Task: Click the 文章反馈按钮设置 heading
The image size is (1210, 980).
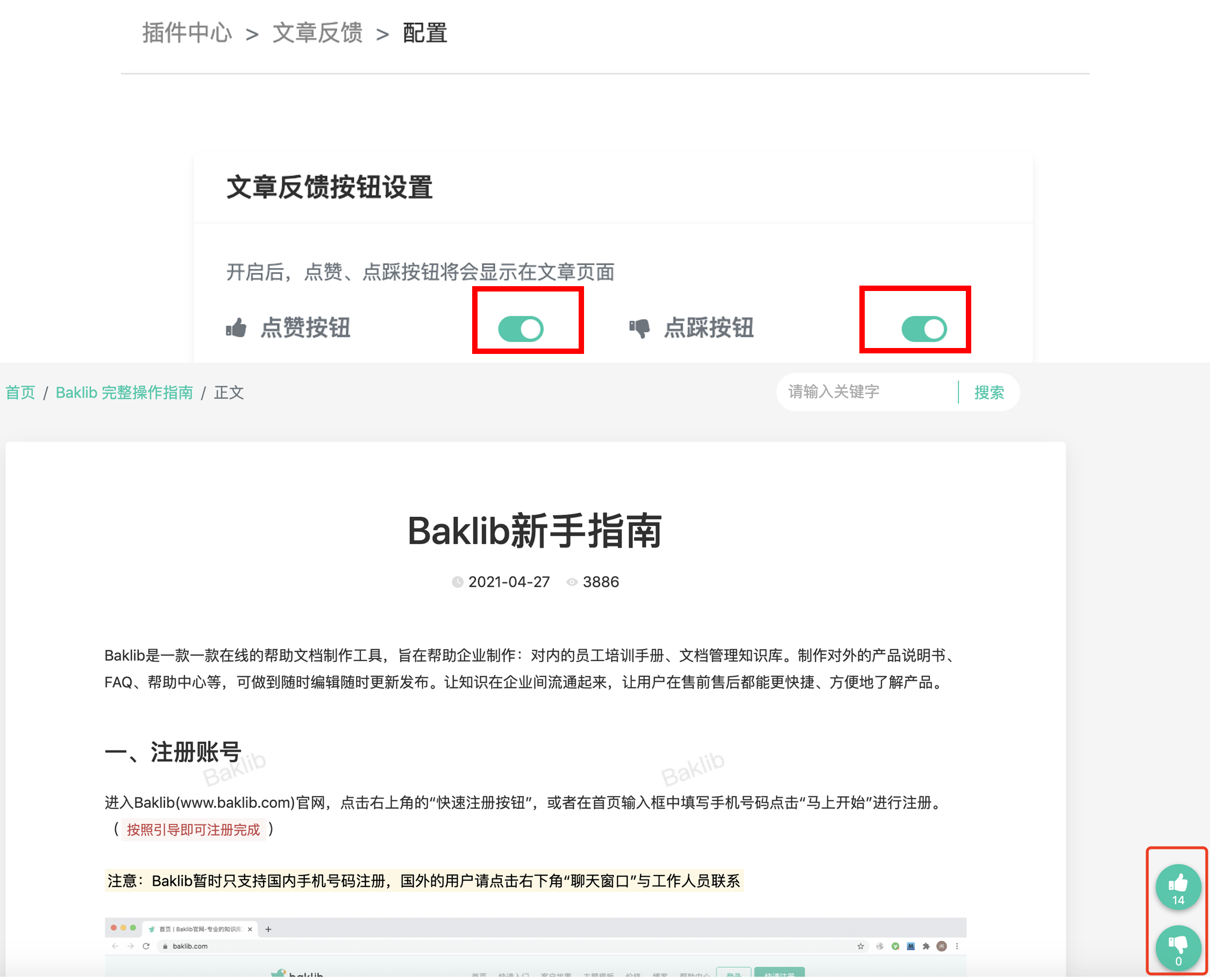Action: pyautogui.click(x=330, y=187)
